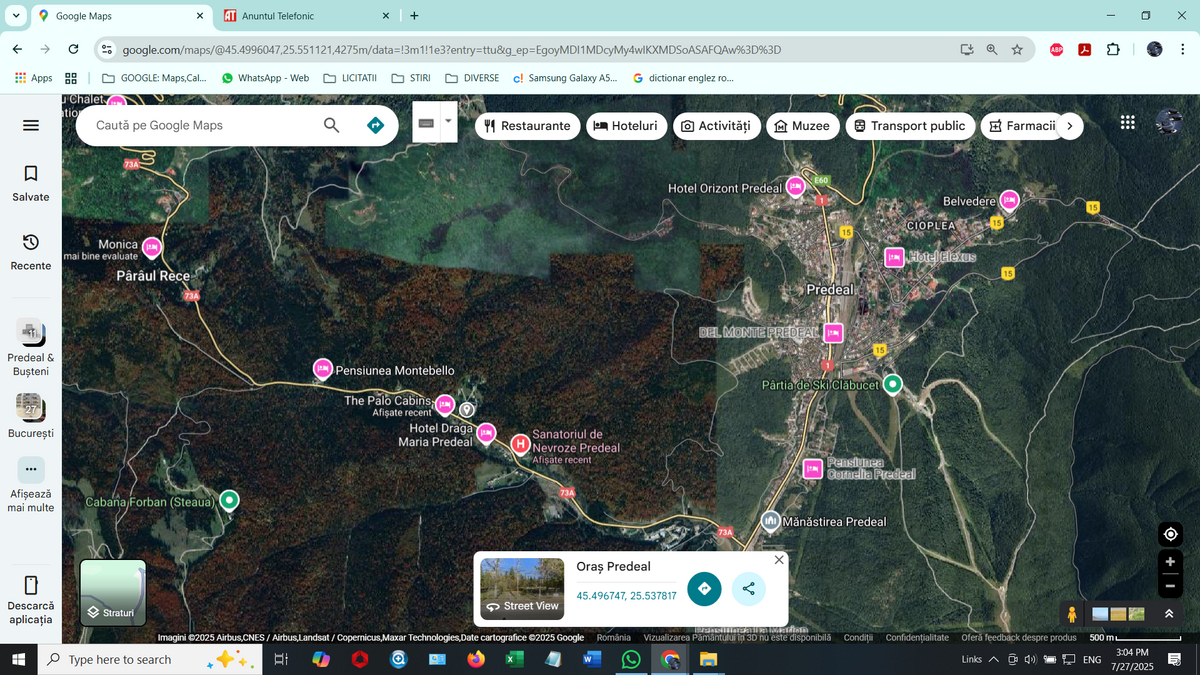Viewport: 1200px width, 675px height.
Task: Open the Recente history panel
Action: [x=31, y=253]
